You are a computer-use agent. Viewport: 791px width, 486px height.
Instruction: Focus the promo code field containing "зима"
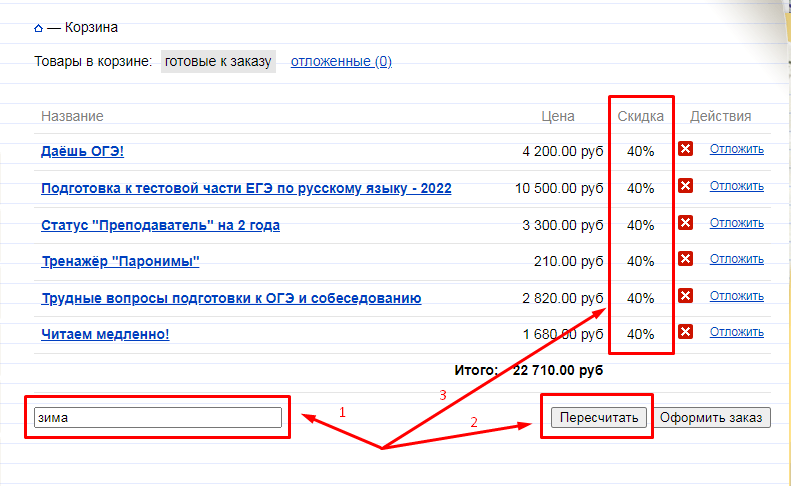(157, 417)
